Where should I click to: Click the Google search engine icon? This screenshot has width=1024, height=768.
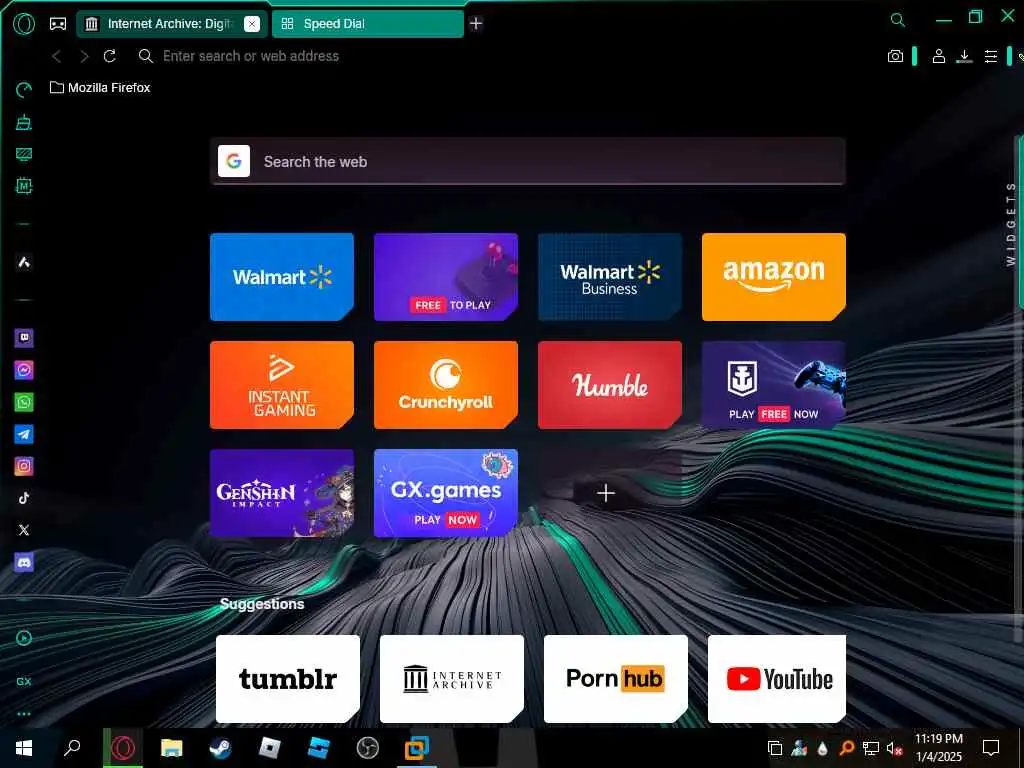coord(234,161)
